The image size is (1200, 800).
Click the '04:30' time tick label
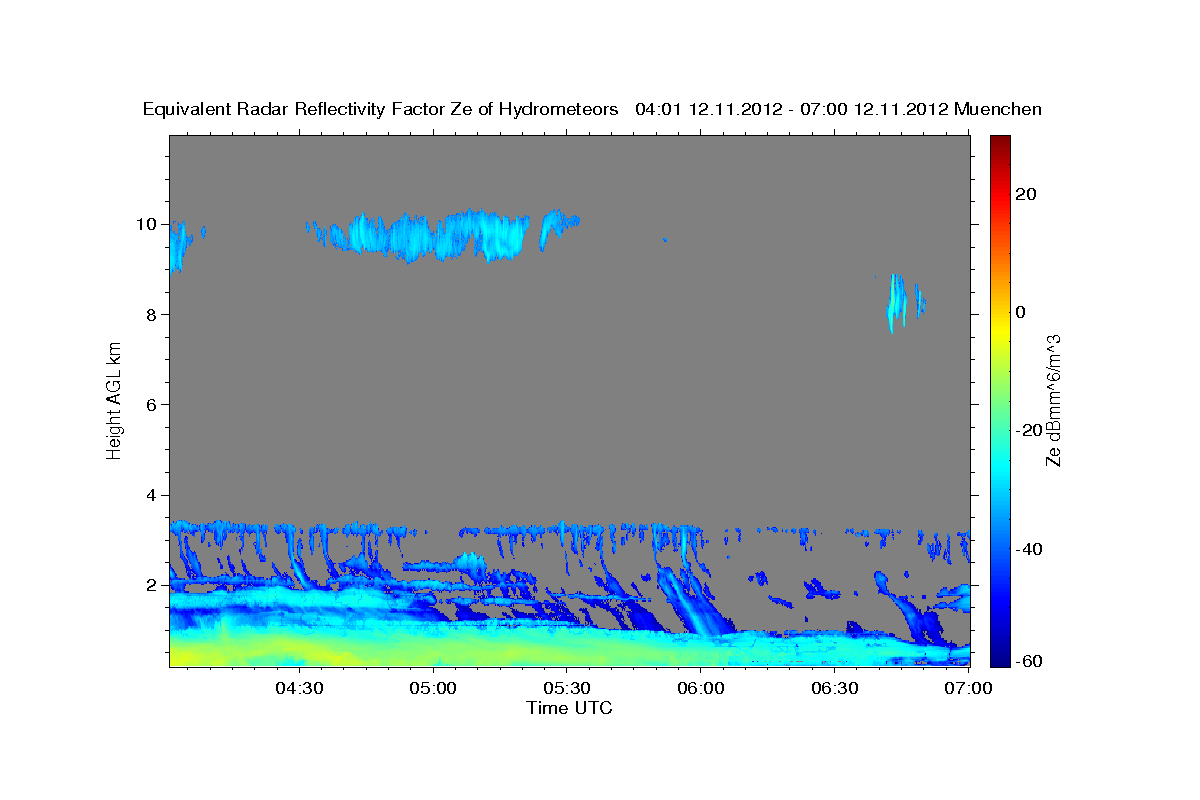(300, 689)
